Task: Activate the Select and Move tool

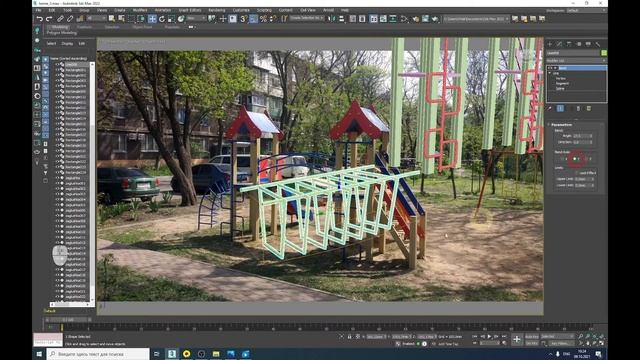Action: coord(152,19)
